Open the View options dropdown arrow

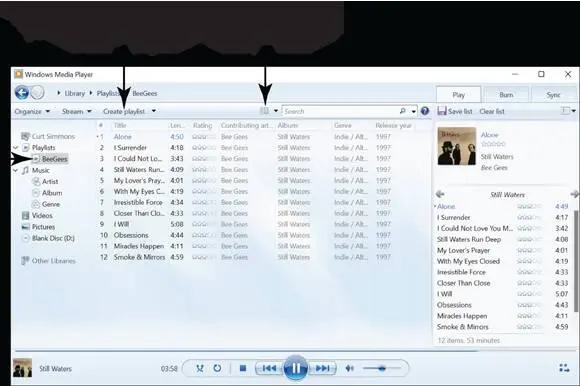point(276,111)
